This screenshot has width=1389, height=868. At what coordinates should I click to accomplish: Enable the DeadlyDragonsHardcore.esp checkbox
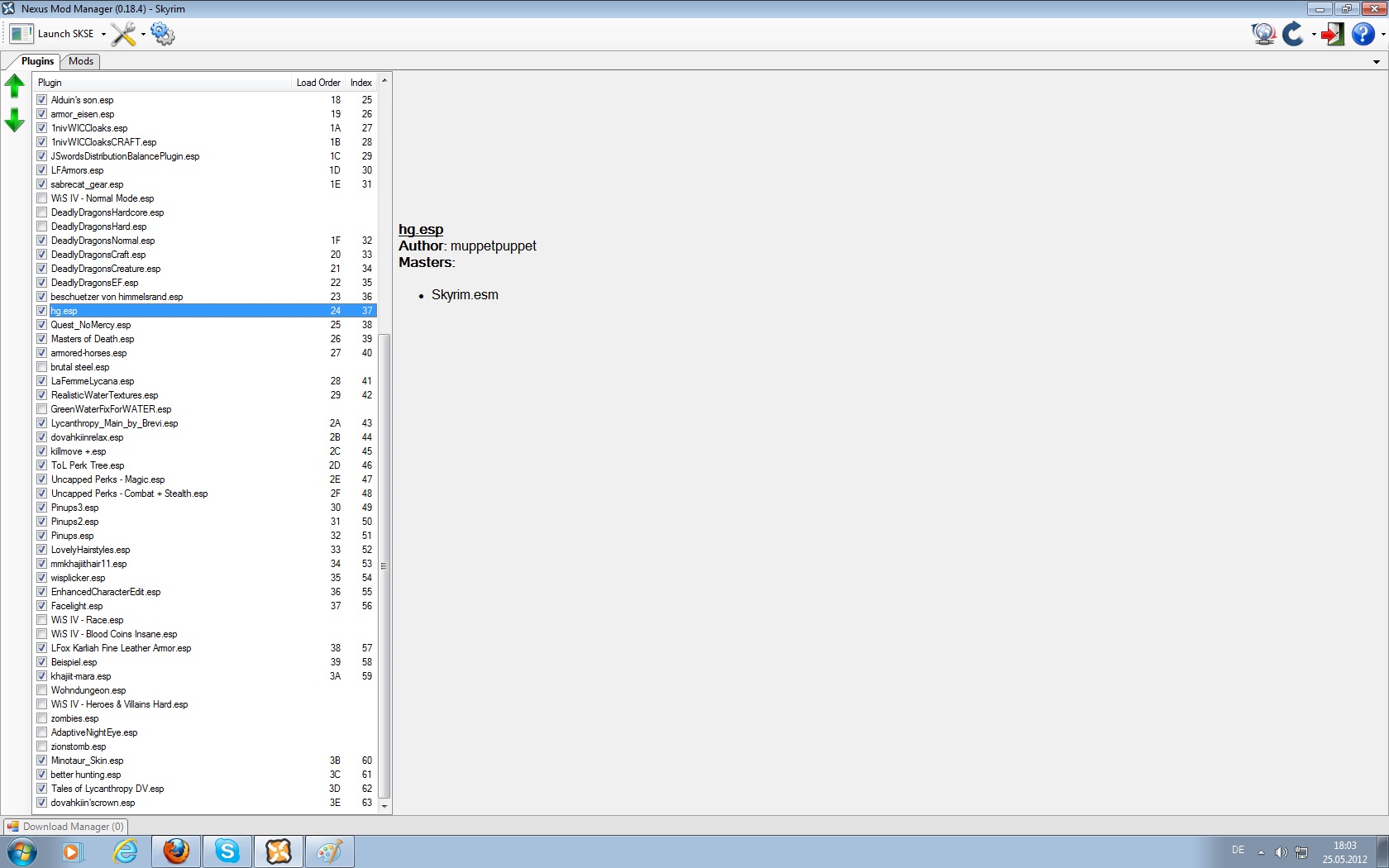click(42, 212)
